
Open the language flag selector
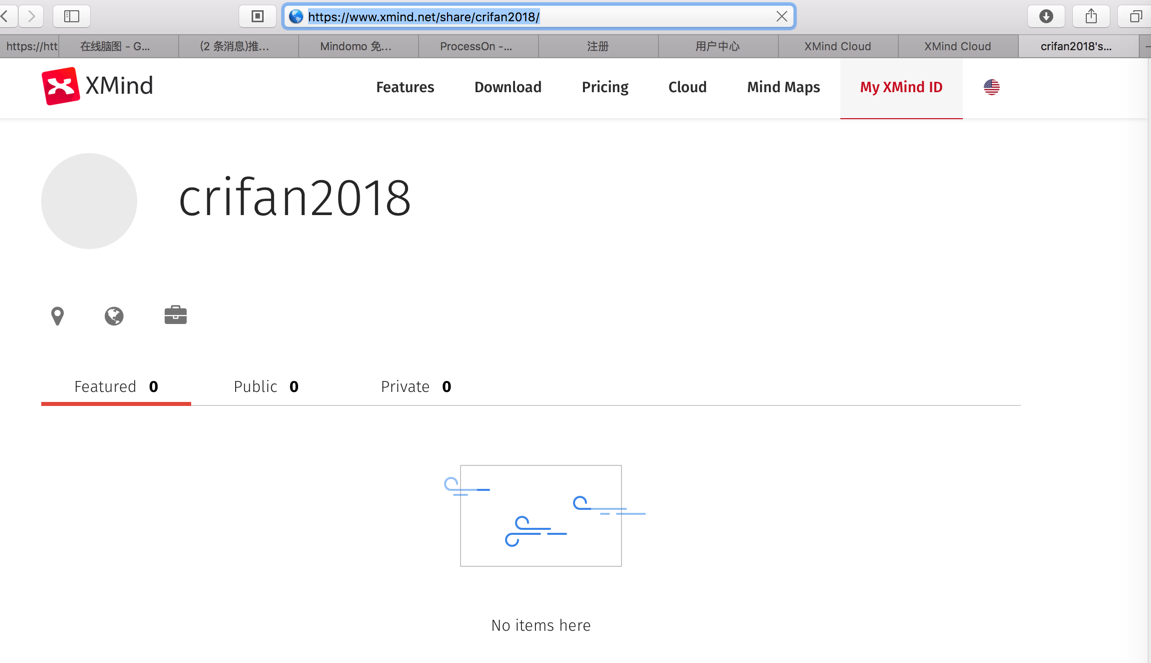tap(992, 87)
